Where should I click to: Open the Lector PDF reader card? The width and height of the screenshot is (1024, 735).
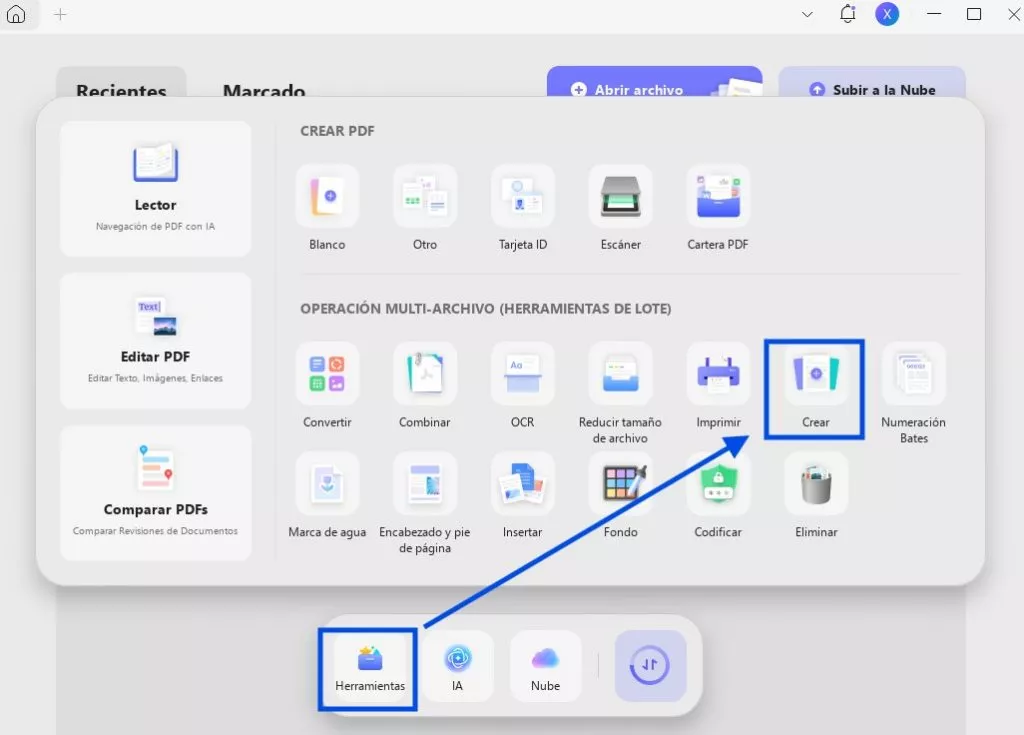155,188
